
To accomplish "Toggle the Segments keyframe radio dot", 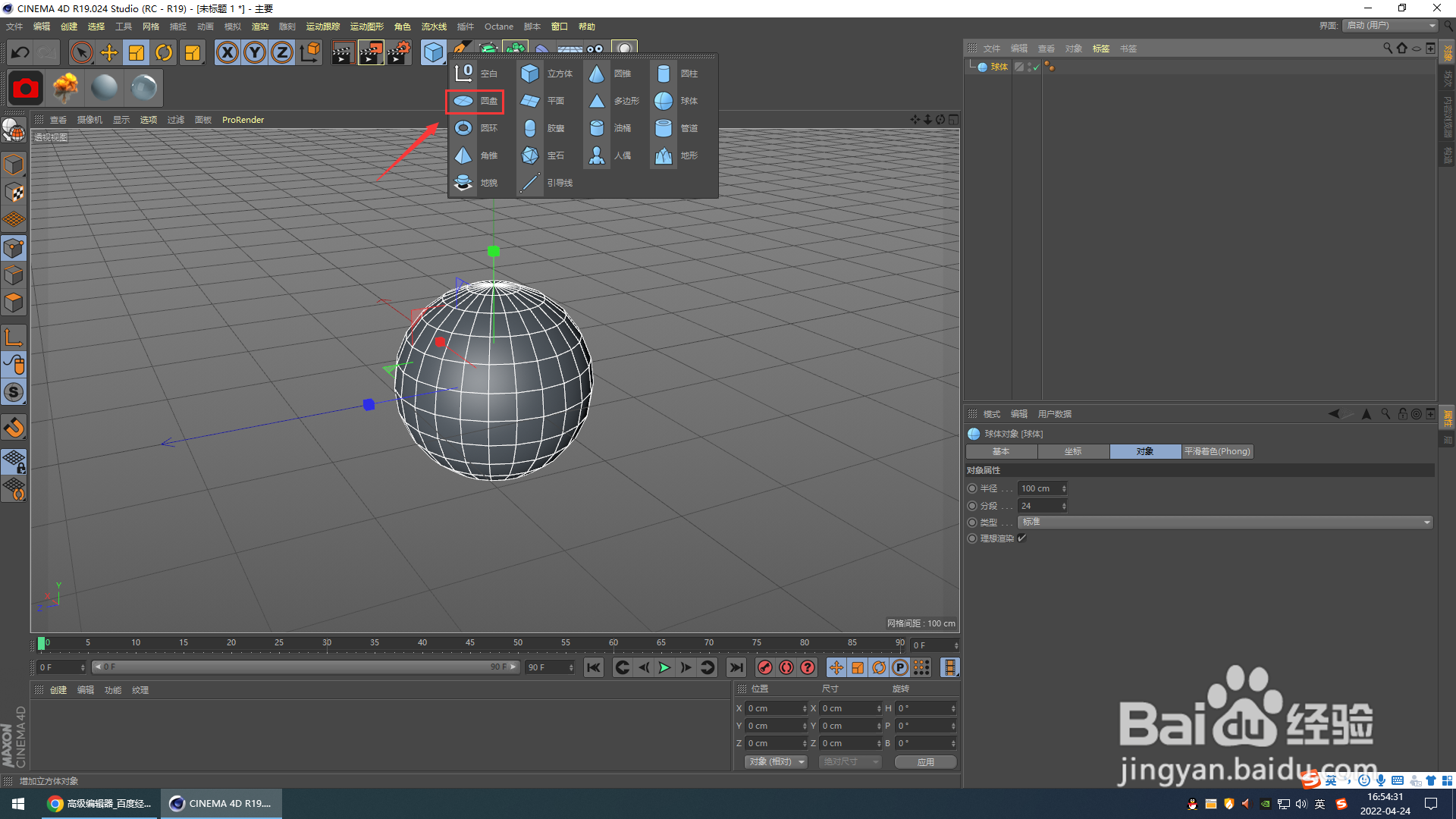I will (972, 506).
